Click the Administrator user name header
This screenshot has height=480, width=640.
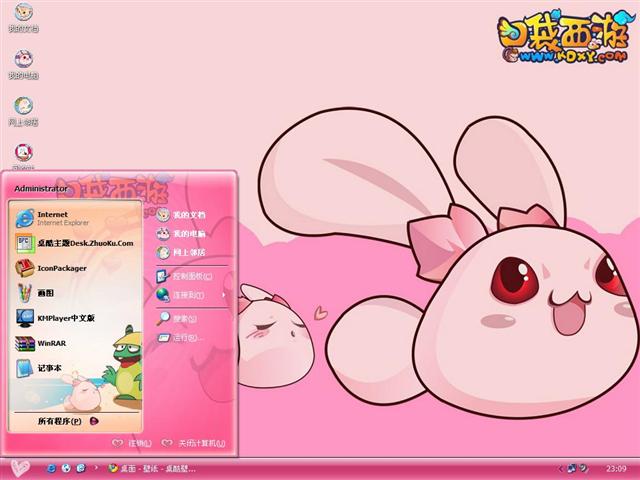(41, 189)
